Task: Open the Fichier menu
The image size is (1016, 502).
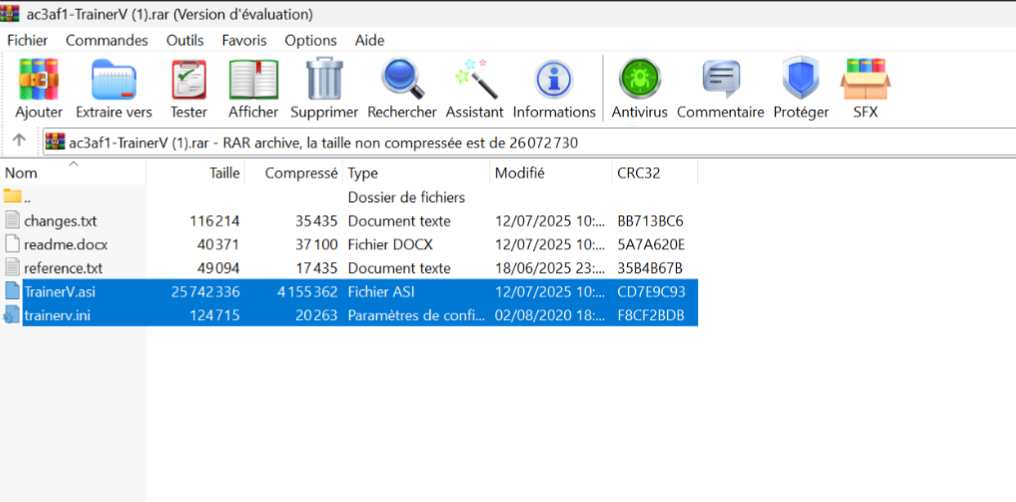Action: click(x=27, y=40)
